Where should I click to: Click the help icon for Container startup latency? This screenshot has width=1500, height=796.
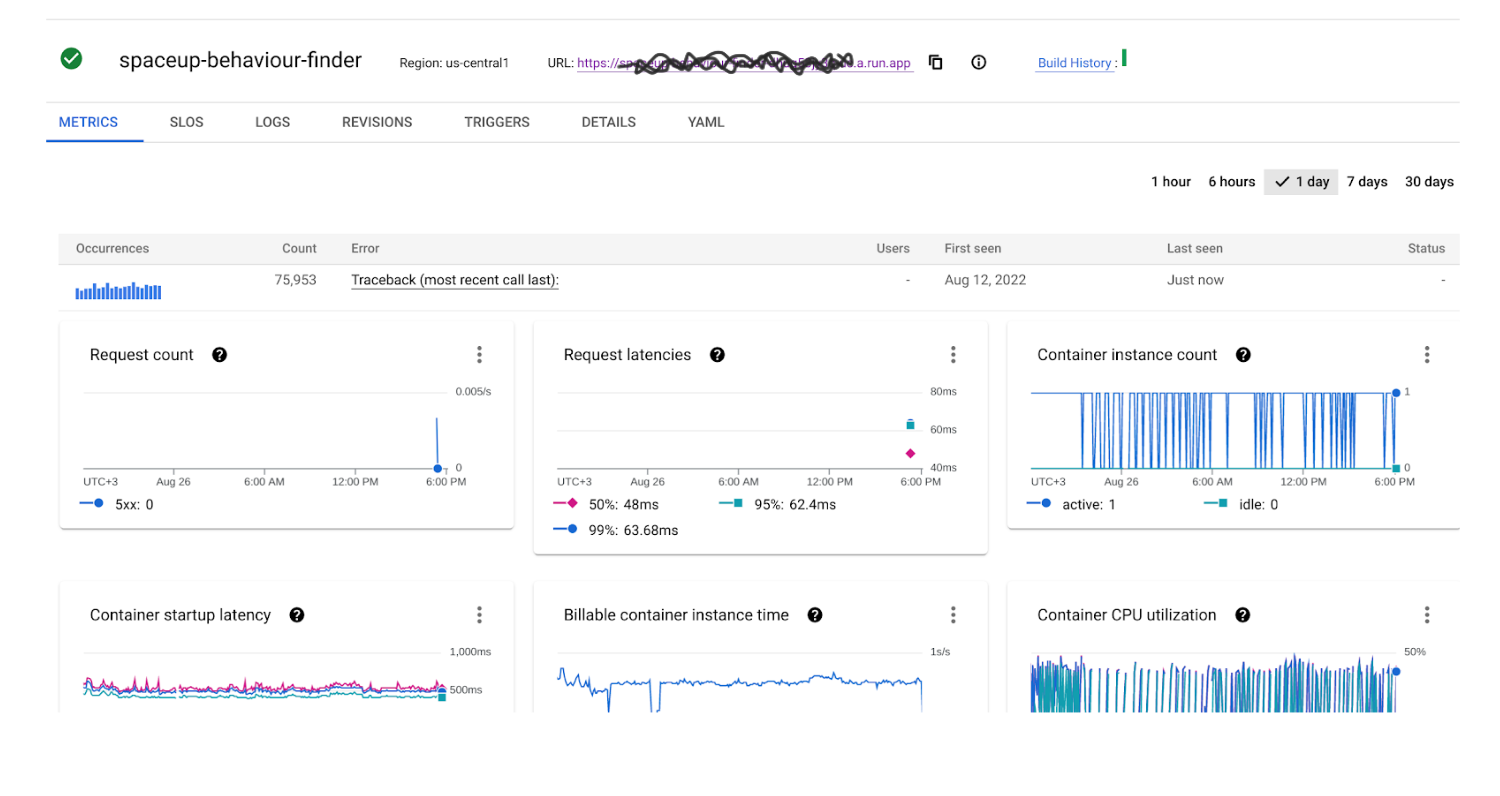click(297, 615)
